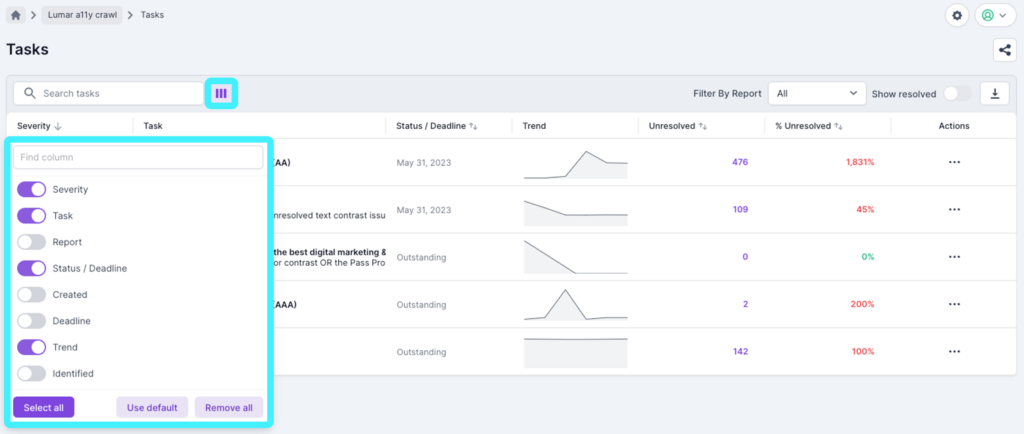Click the Task column header
The height and width of the screenshot is (434, 1024).
pyautogui.click(x=153, y=126)
